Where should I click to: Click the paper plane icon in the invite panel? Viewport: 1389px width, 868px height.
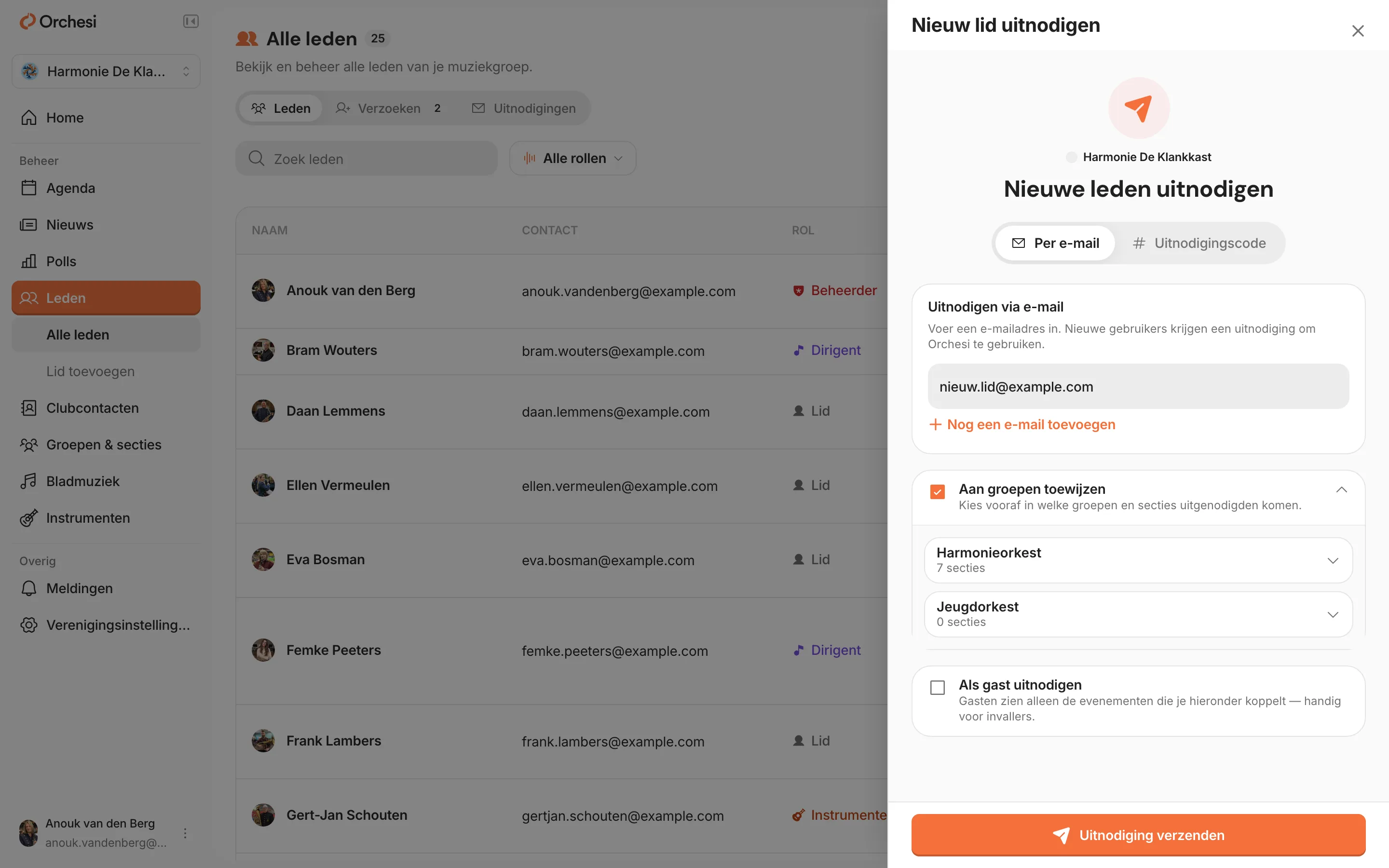pos(1138,108)
